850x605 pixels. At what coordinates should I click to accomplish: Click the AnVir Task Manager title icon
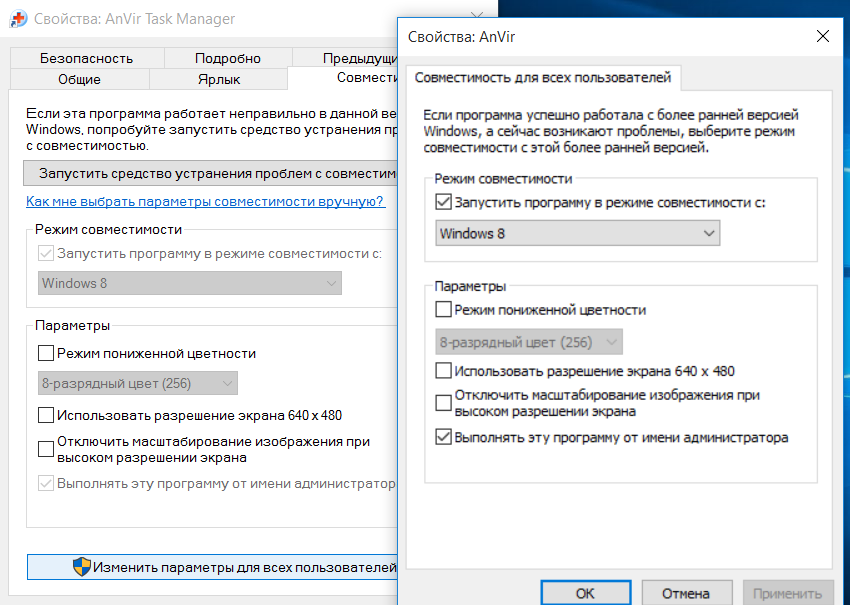click(17, 19)
